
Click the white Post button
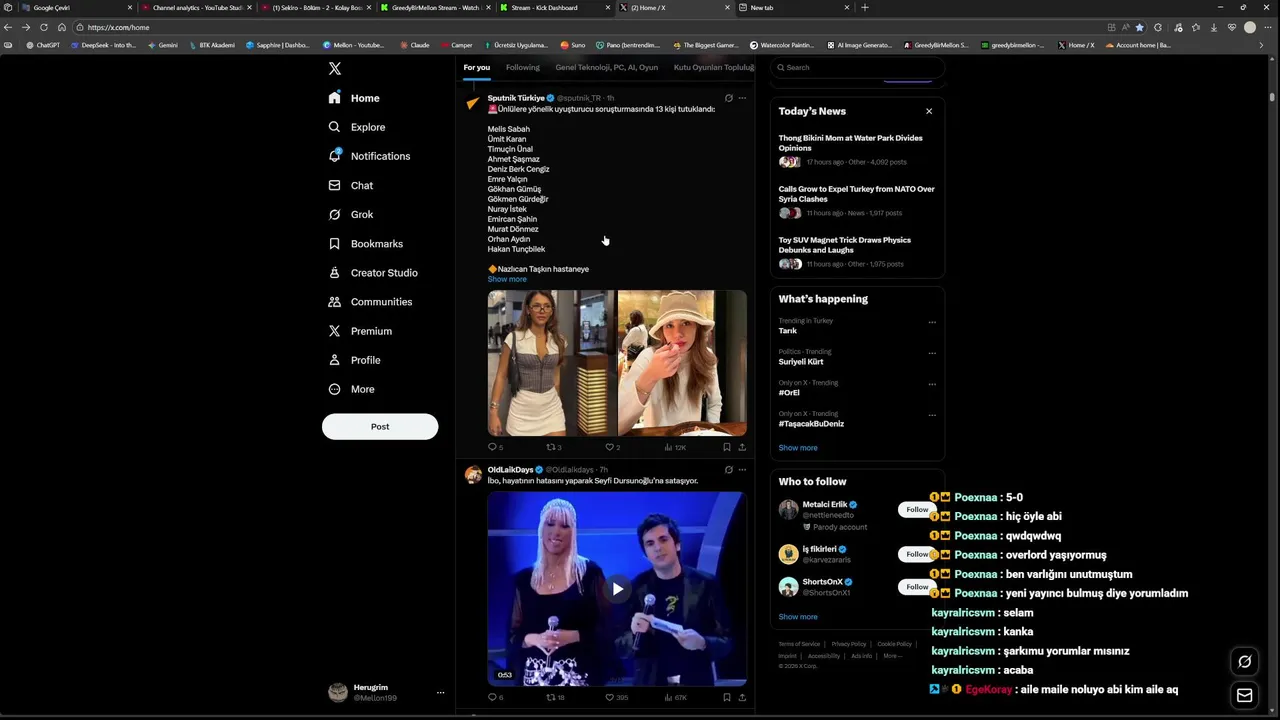380,426
